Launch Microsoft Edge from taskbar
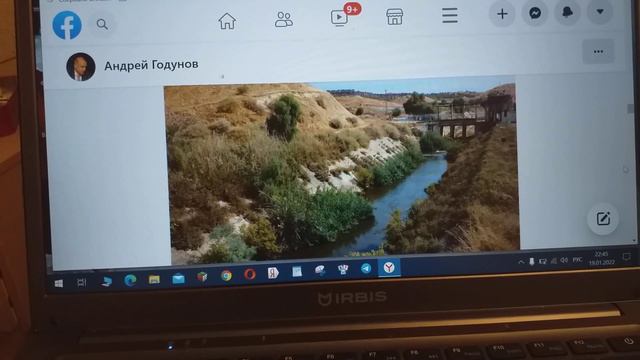640x360 pixels. coord(130,280)
